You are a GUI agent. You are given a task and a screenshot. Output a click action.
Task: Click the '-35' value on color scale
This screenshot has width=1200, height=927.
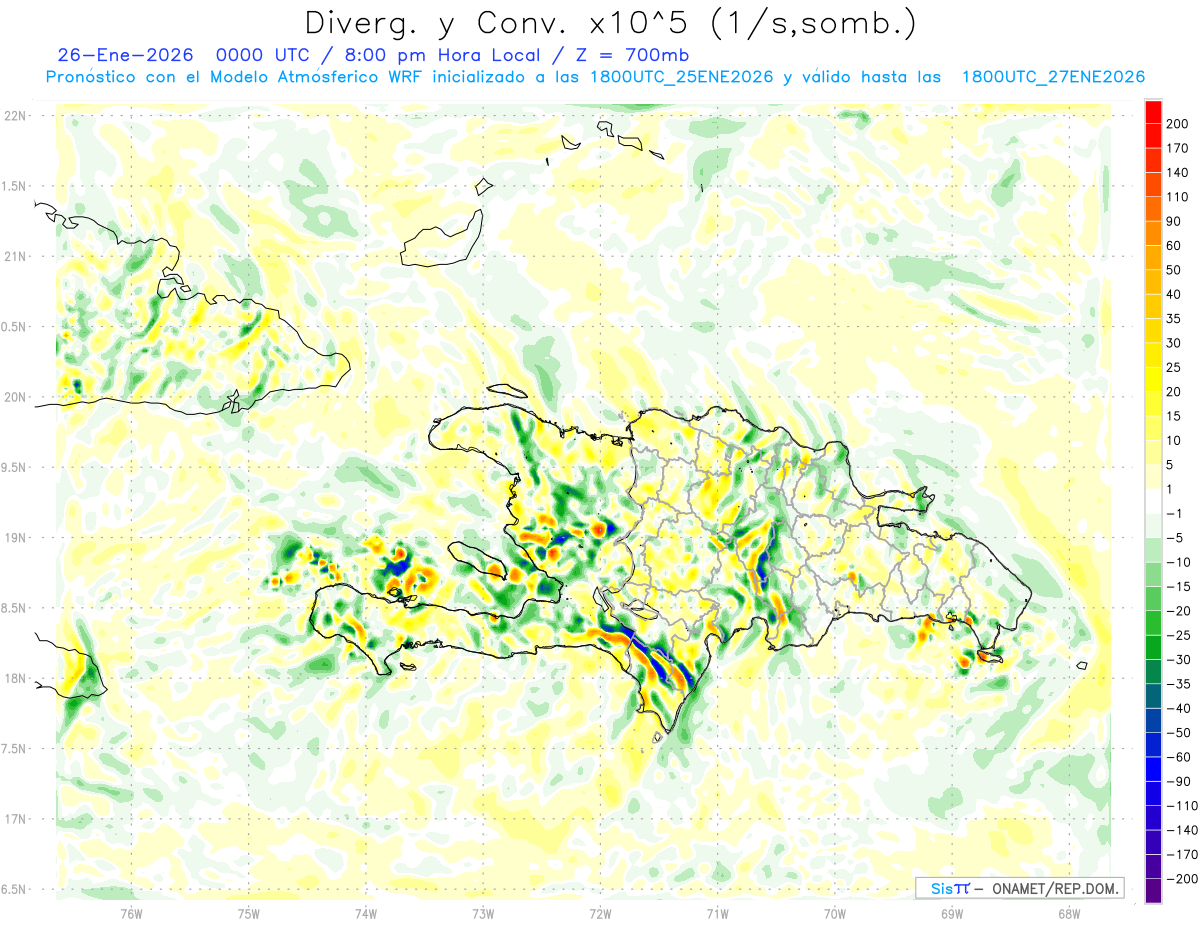(1178, 685)
